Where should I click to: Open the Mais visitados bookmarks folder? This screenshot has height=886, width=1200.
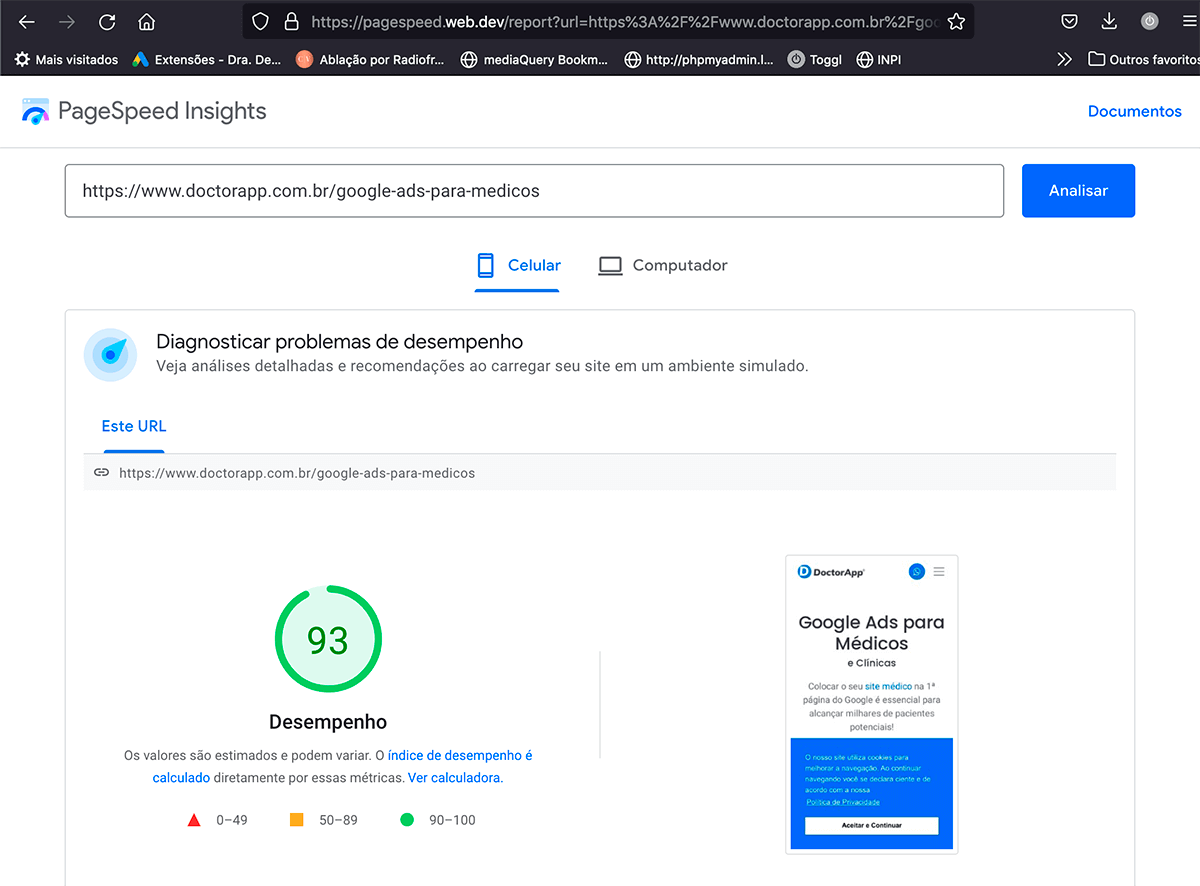(x=66, y=59)
